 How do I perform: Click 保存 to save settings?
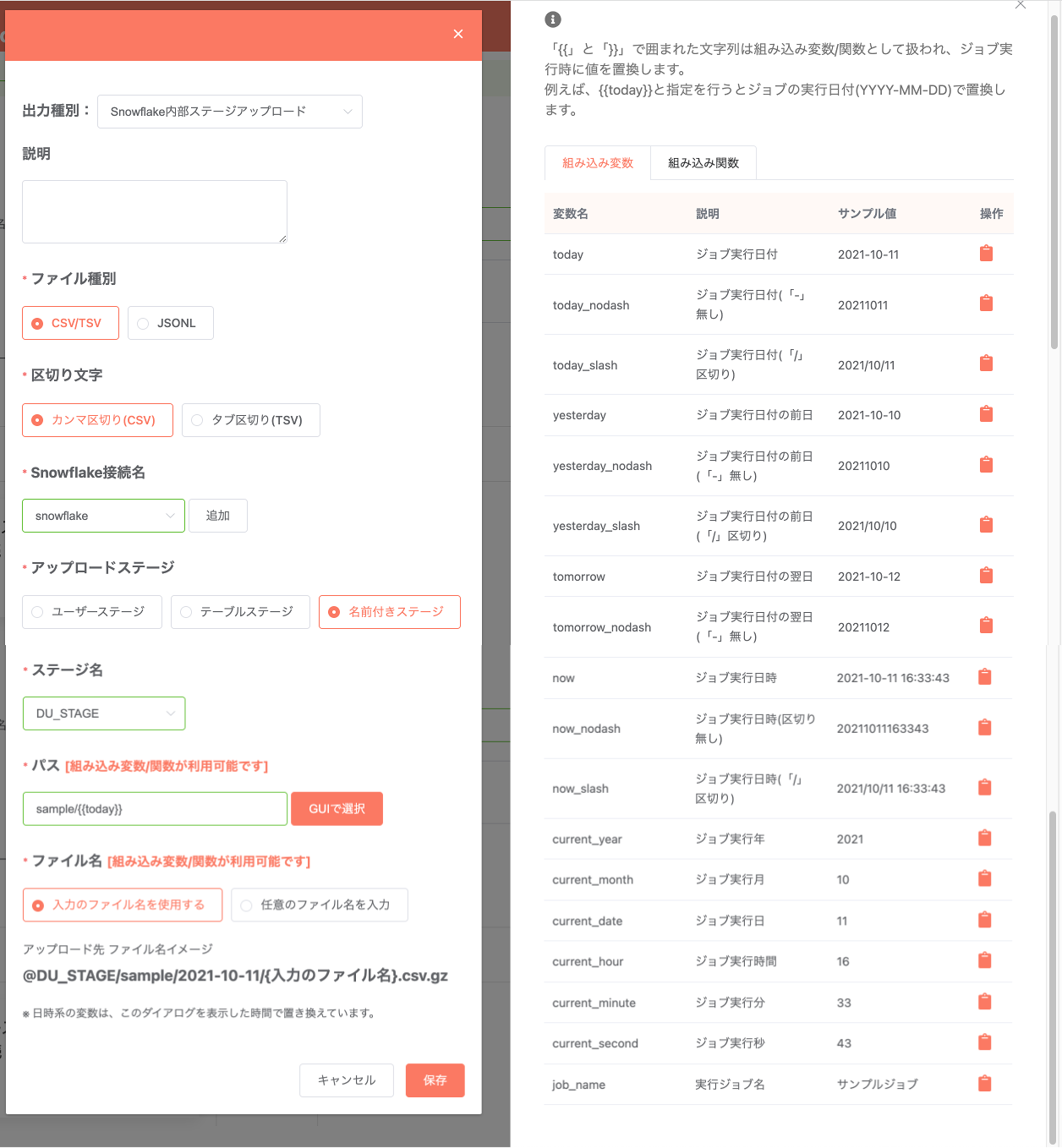click(435, 1080)
